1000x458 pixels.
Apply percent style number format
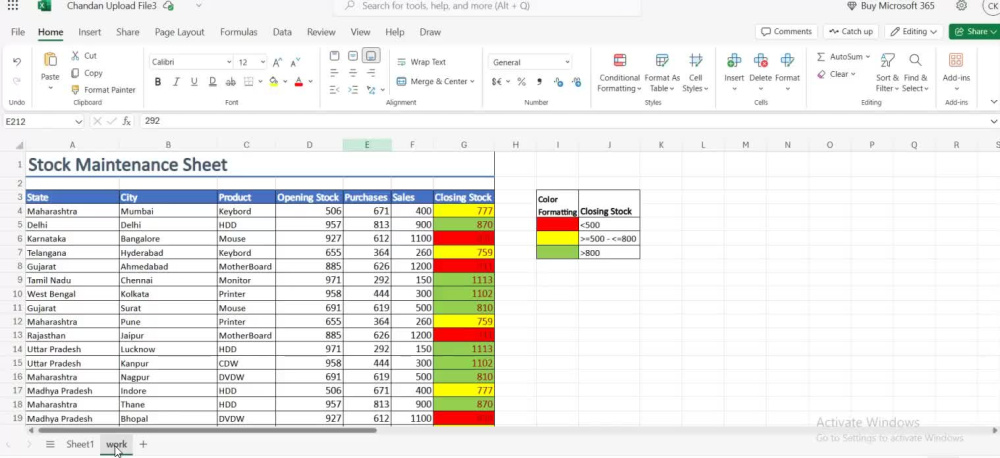[x=522, y=82]
